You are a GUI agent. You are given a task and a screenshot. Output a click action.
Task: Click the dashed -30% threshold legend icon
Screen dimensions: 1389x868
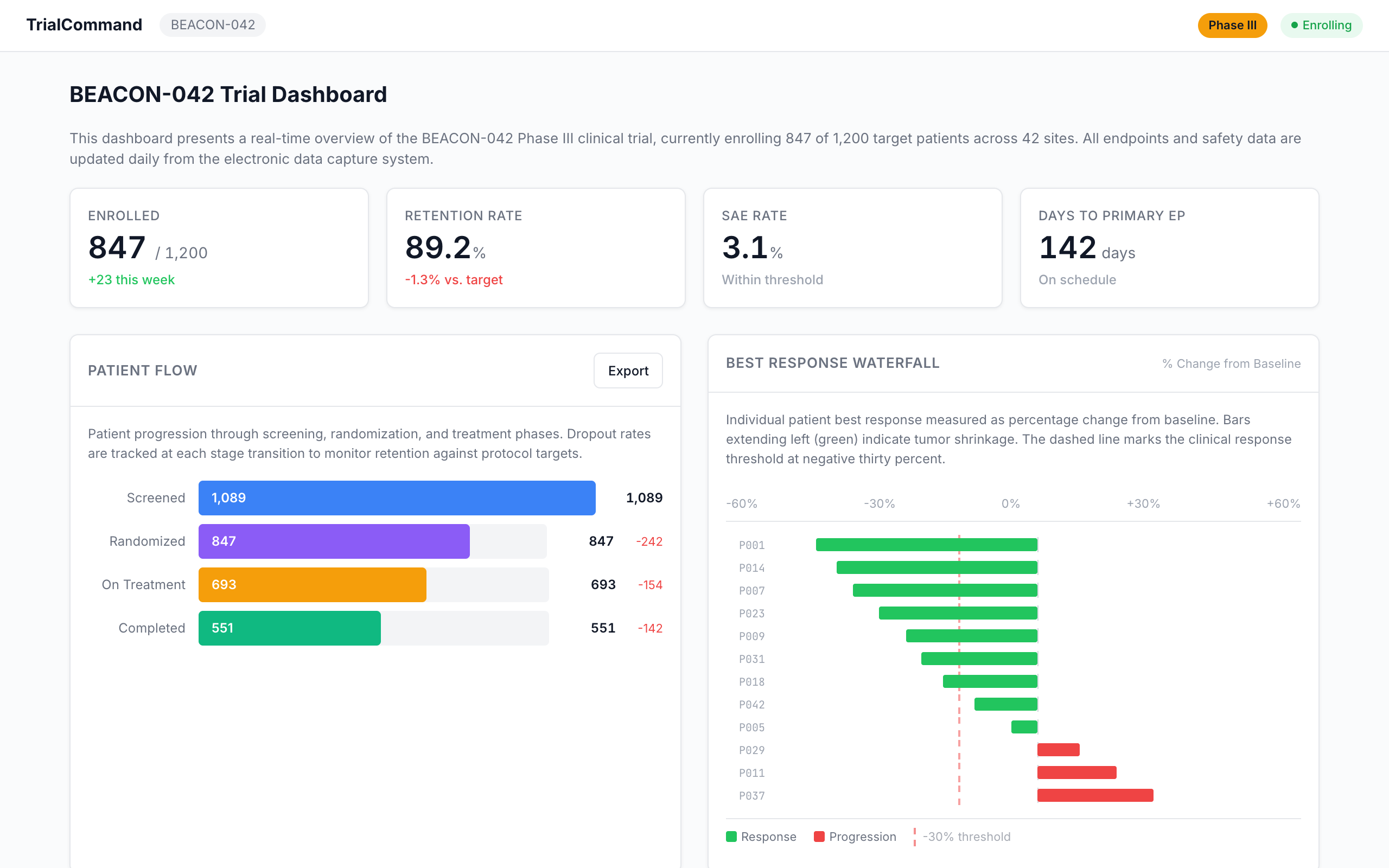tap(914, 837)
